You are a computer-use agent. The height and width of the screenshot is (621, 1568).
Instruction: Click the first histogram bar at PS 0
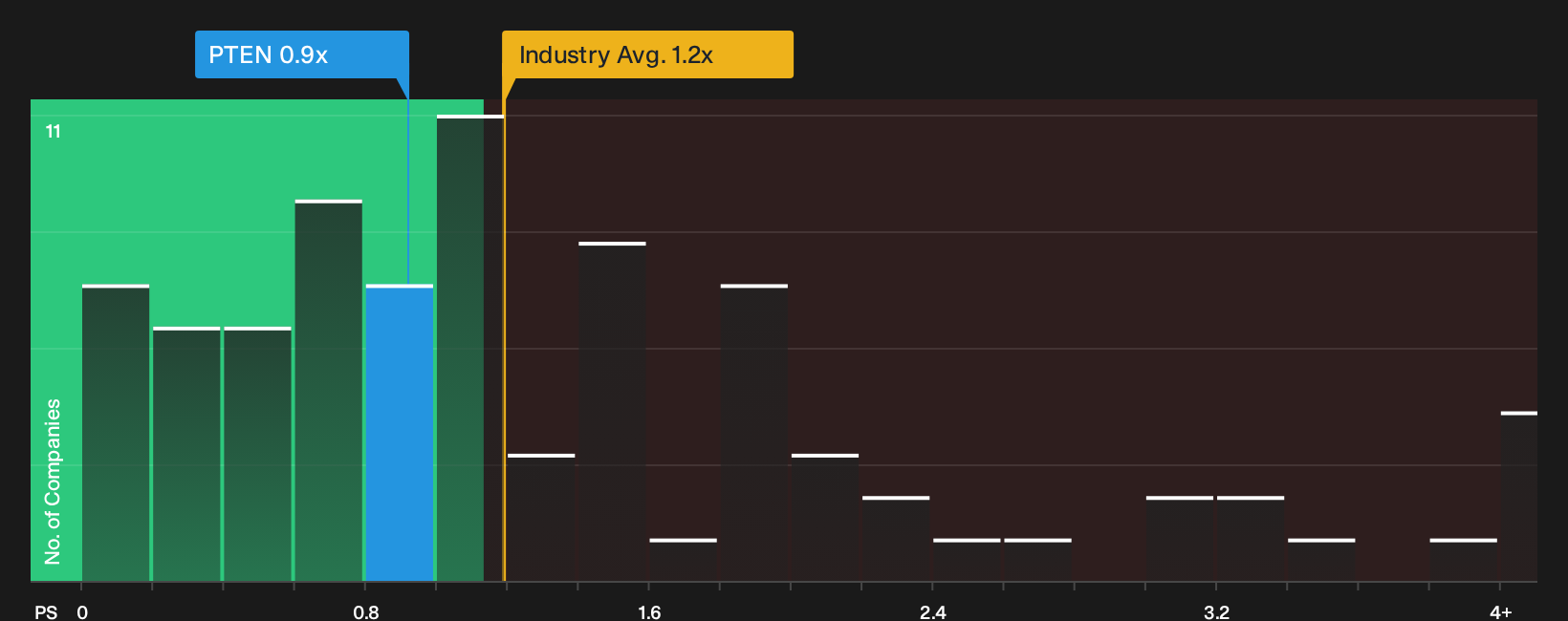[116, 433]
